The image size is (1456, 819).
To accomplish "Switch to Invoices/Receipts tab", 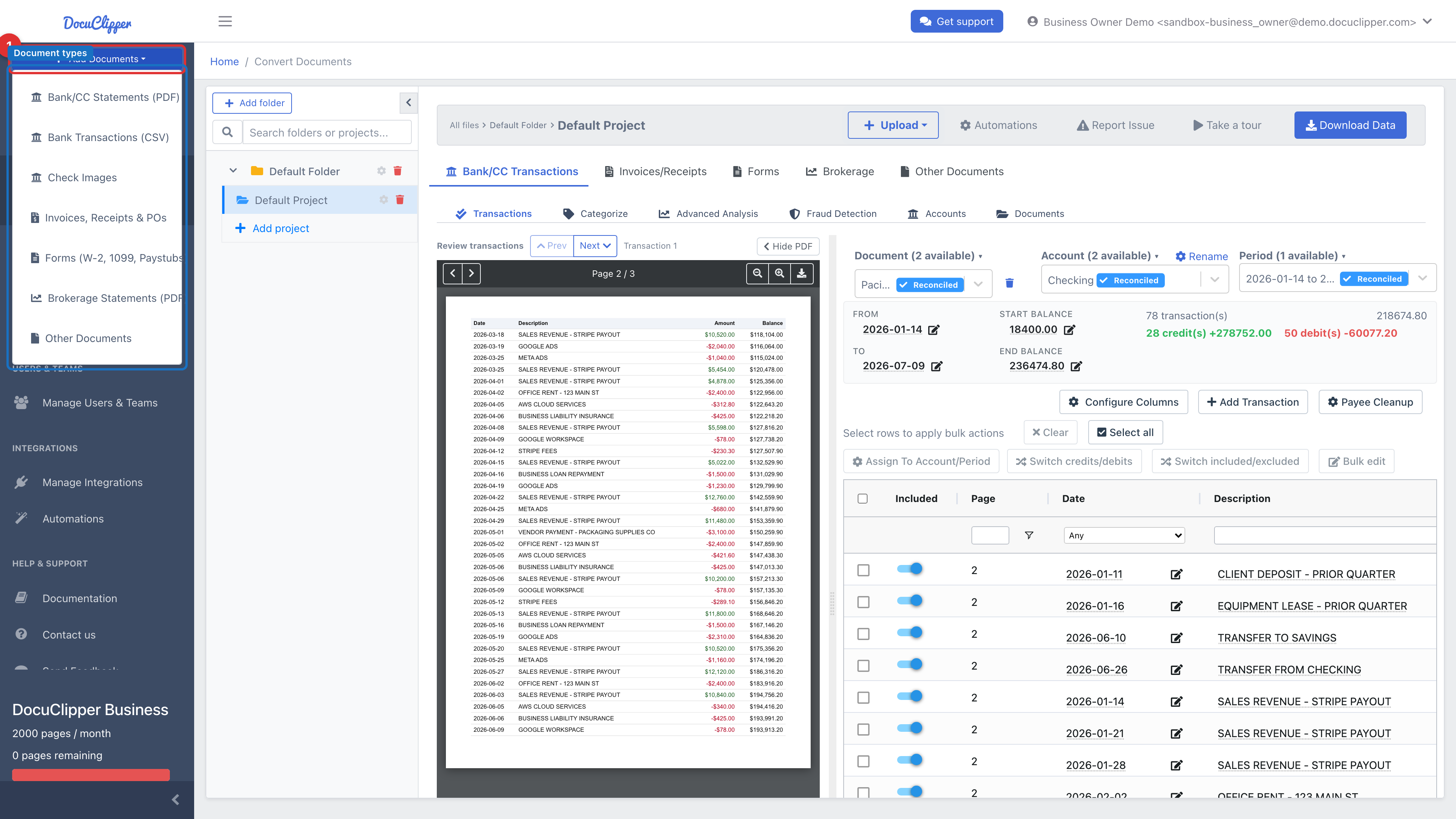I will coord(656,171).
